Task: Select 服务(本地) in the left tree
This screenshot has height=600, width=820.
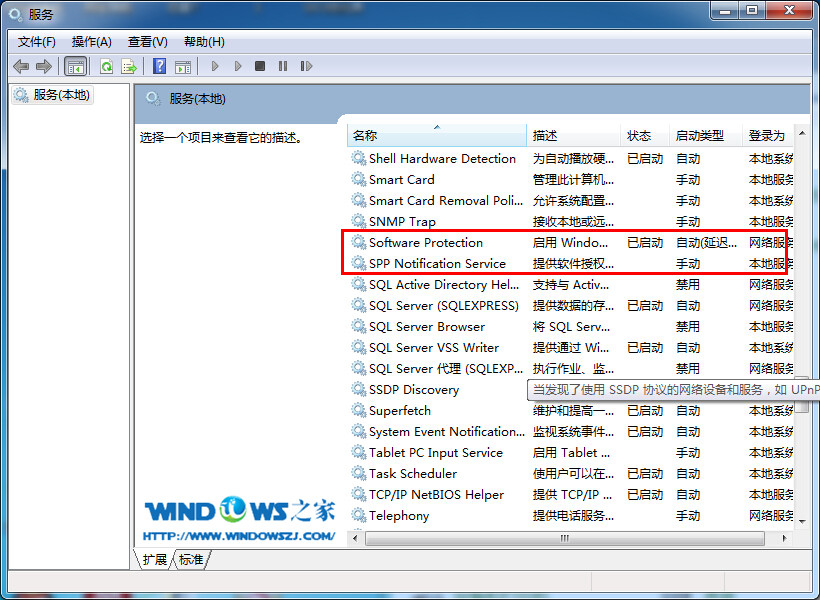Action: (53, 95)
